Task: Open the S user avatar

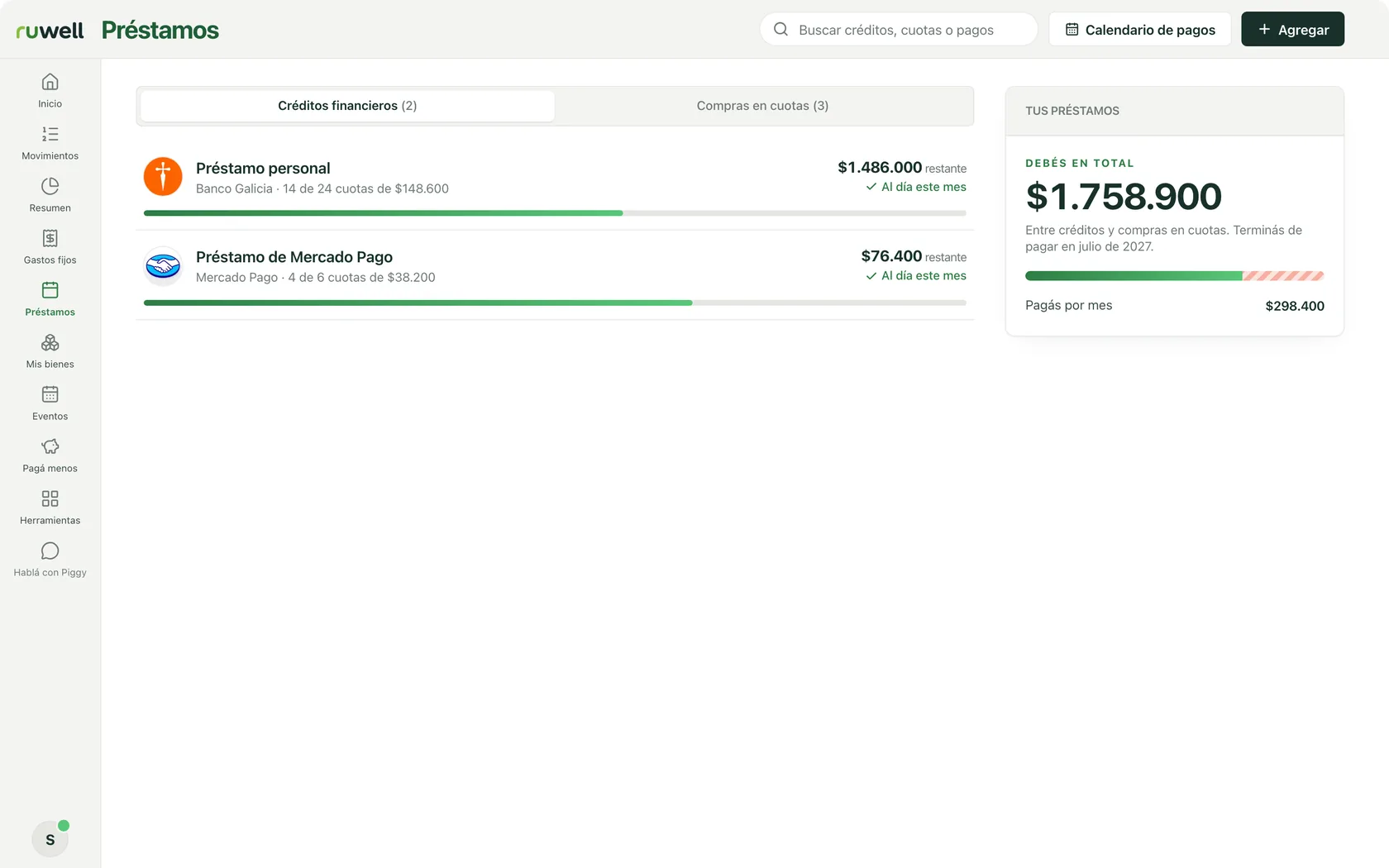Action: point(50,839)
